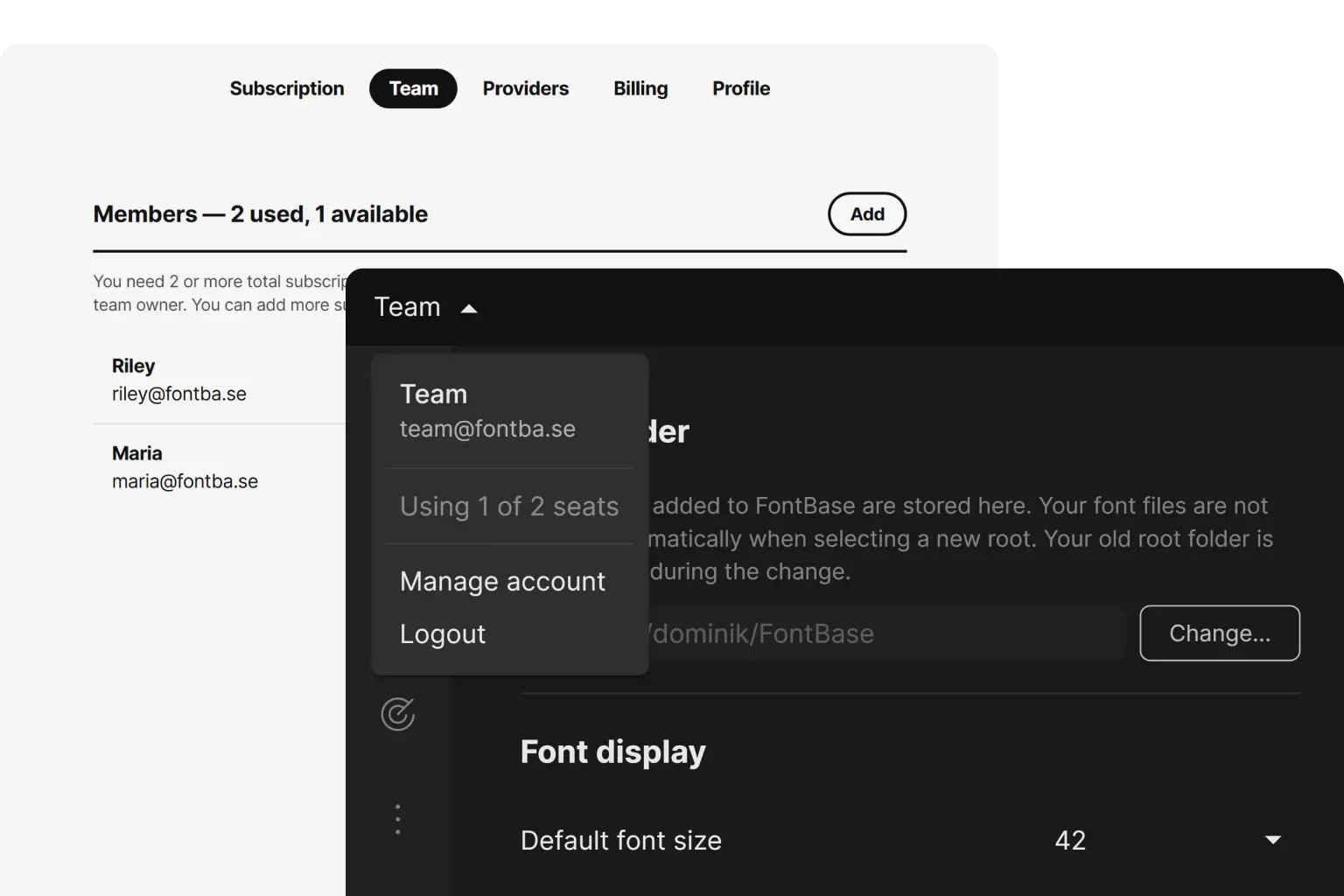Screen dimensions: 1344x896
Task: Open the Subscription tab
Action: tap(287, 88)
